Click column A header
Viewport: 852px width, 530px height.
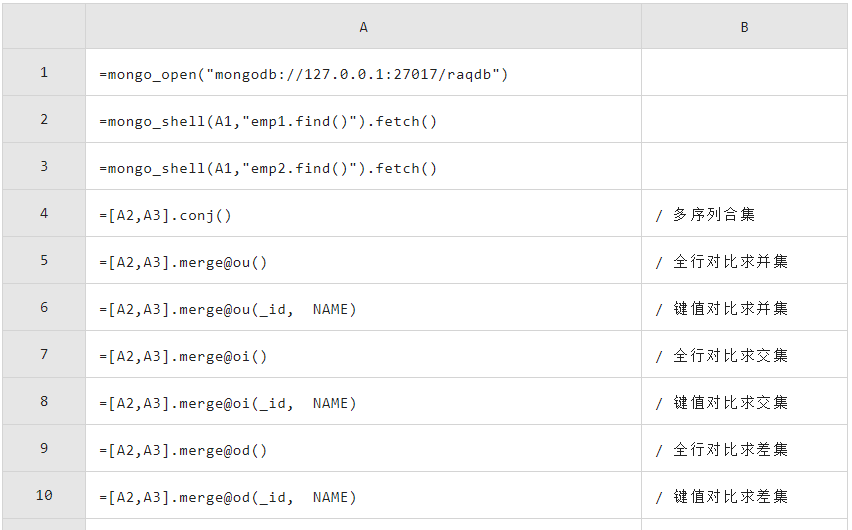[363, 27]
